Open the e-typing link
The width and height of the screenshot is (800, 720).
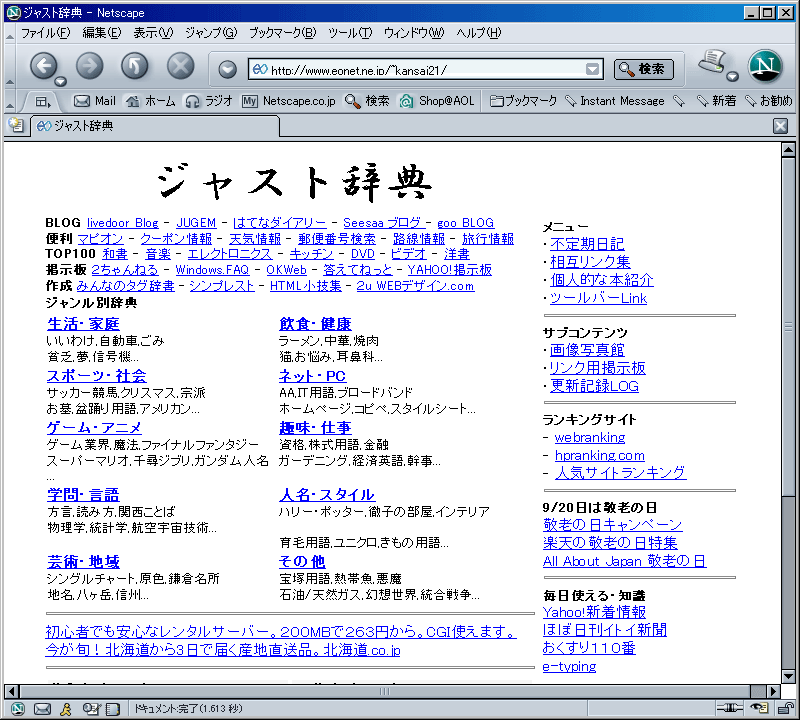[569, 667]
